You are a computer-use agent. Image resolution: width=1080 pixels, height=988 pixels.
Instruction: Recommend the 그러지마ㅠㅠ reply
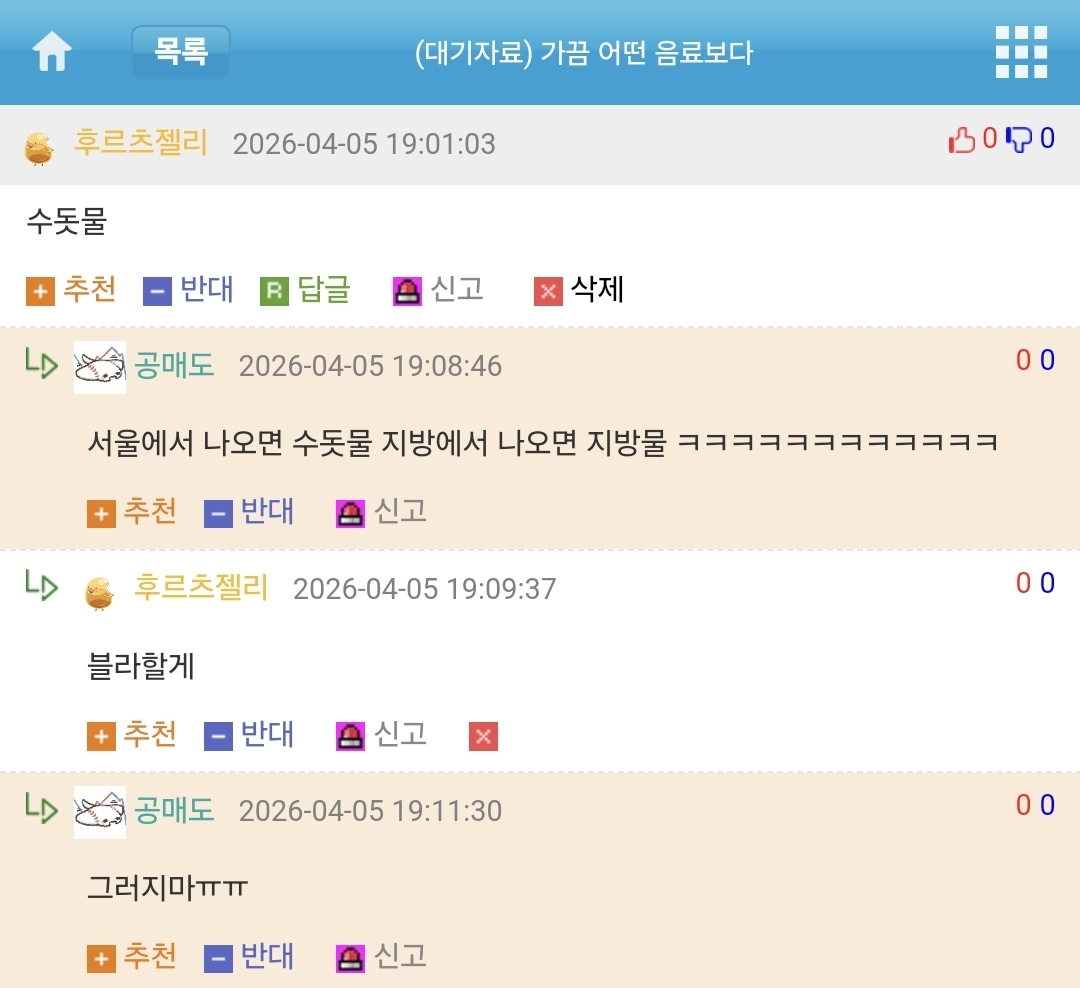coord(132,957)
